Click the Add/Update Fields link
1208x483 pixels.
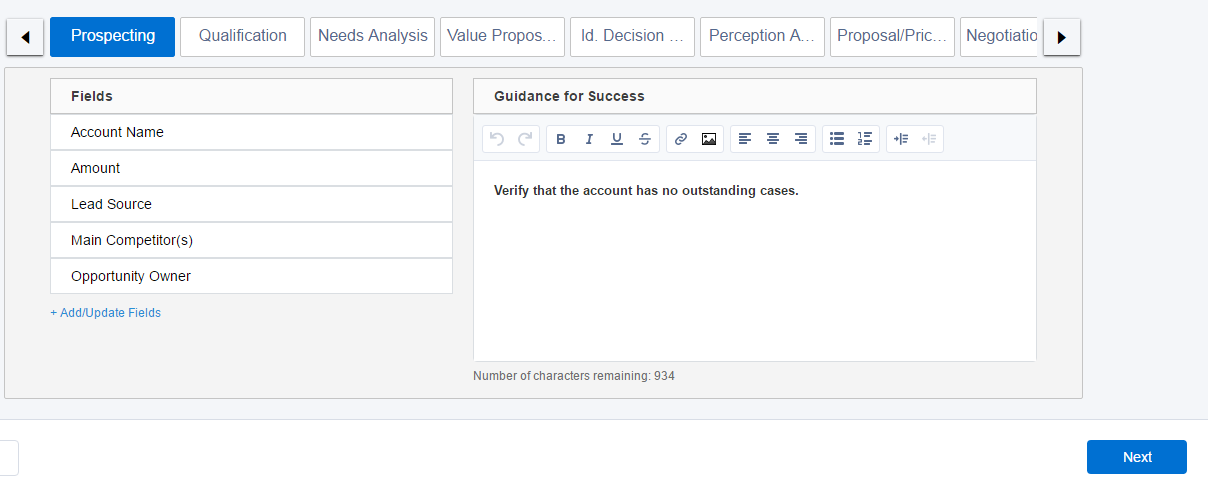click(106, 313)
